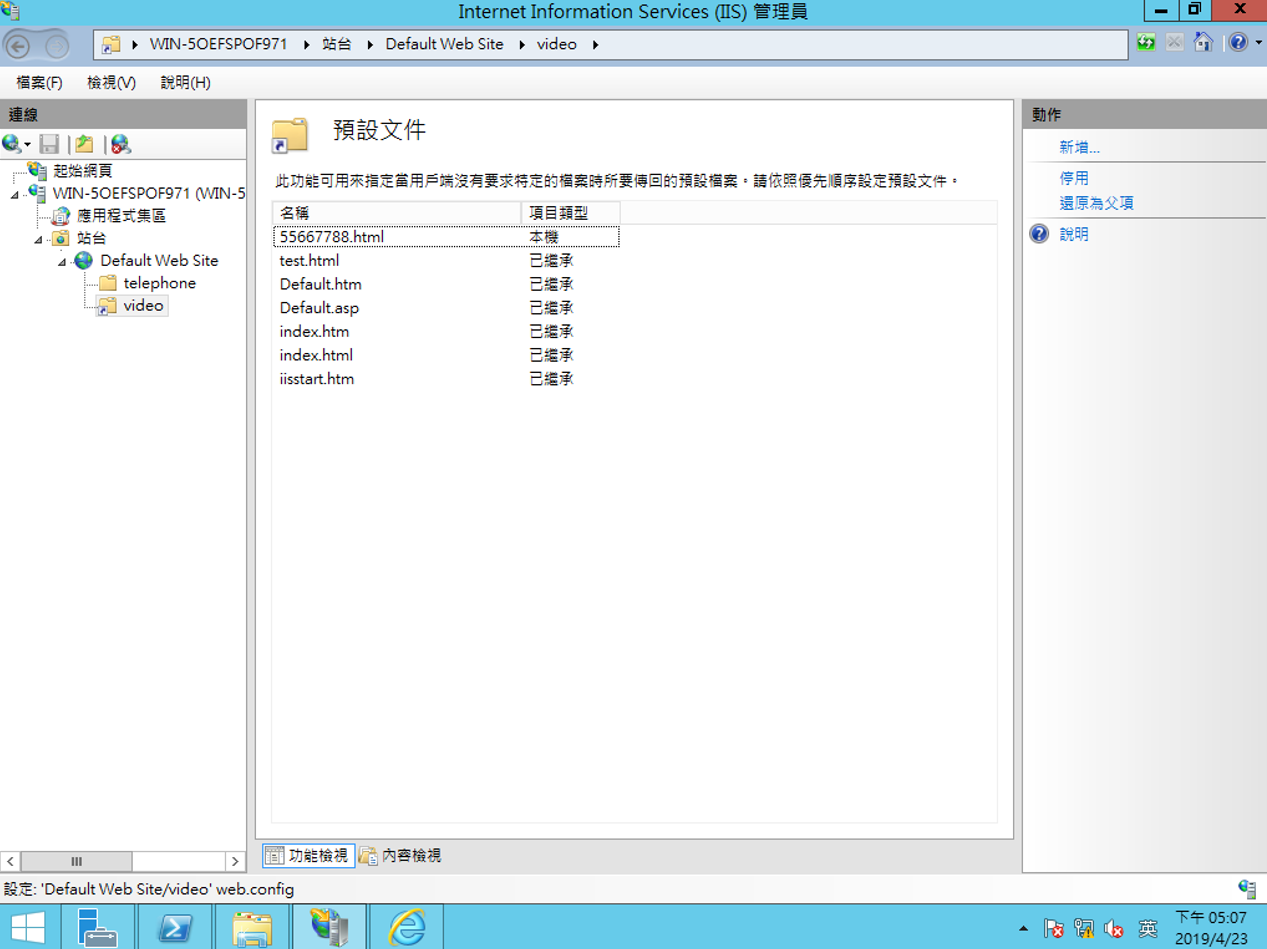The width and height of the screenshot is (1267, 949).
Task: Click WIN-5OEFSPOF971 breadcrumb in address bar
Action: tap(219, 44)
